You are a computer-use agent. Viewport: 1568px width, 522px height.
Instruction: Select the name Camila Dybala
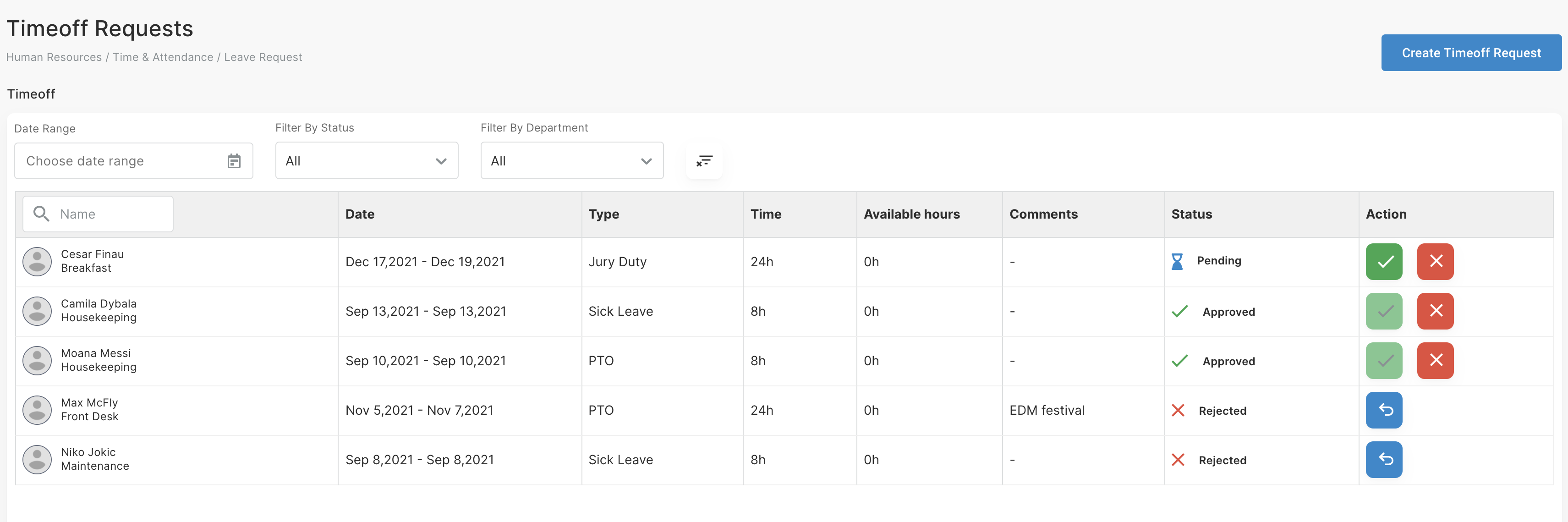tap(99, 304)
